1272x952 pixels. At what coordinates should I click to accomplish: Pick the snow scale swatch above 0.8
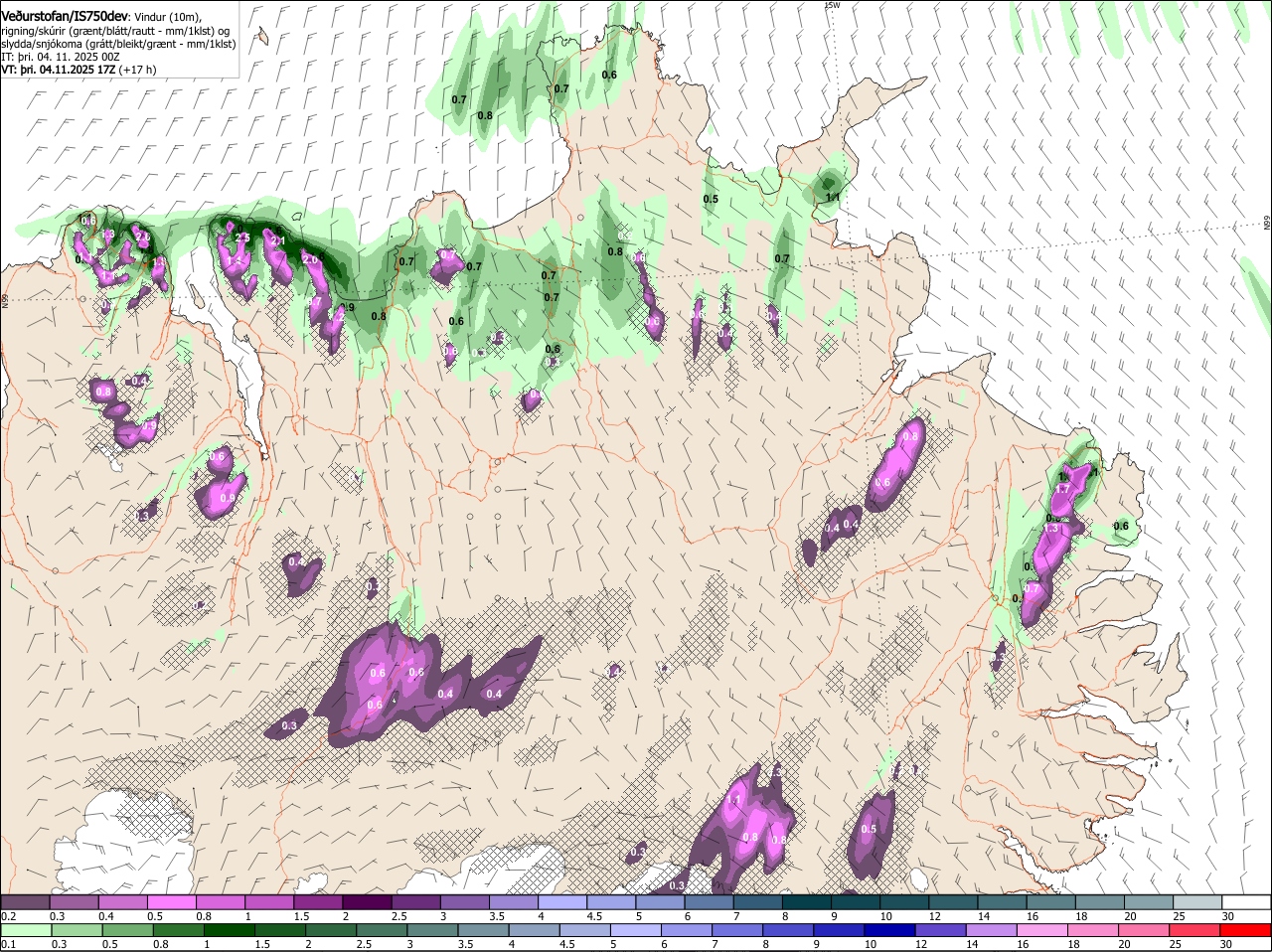click(x=220, y=901)
